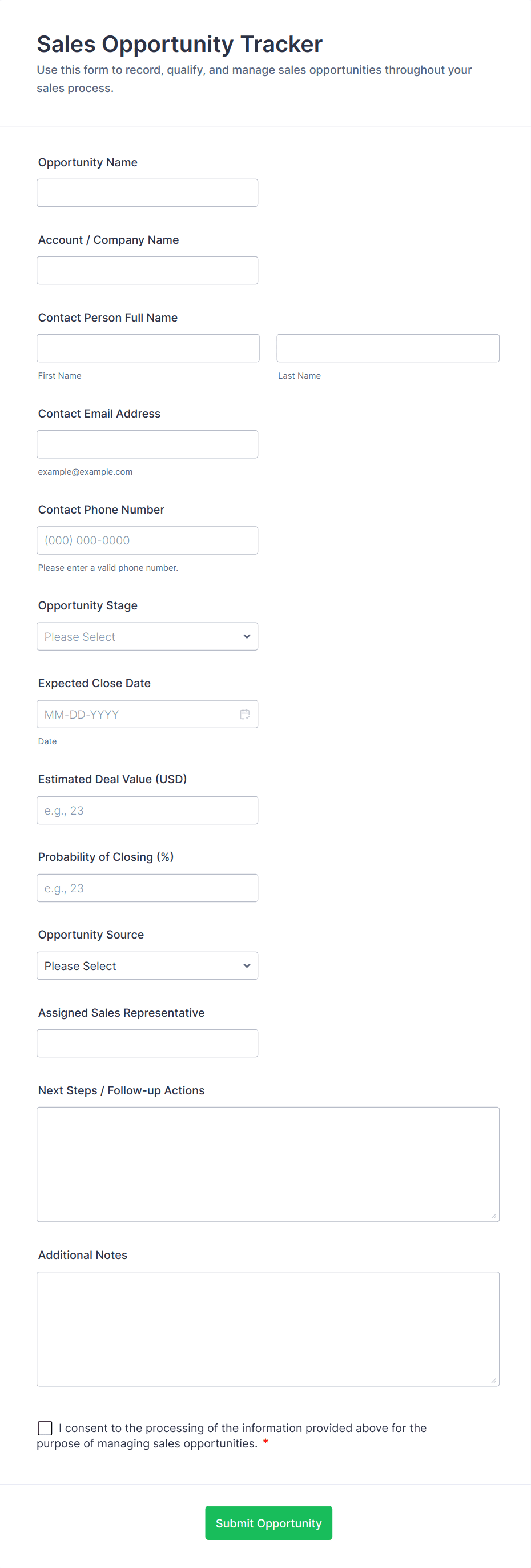Click the Last Name input

(x=388, y=347)
